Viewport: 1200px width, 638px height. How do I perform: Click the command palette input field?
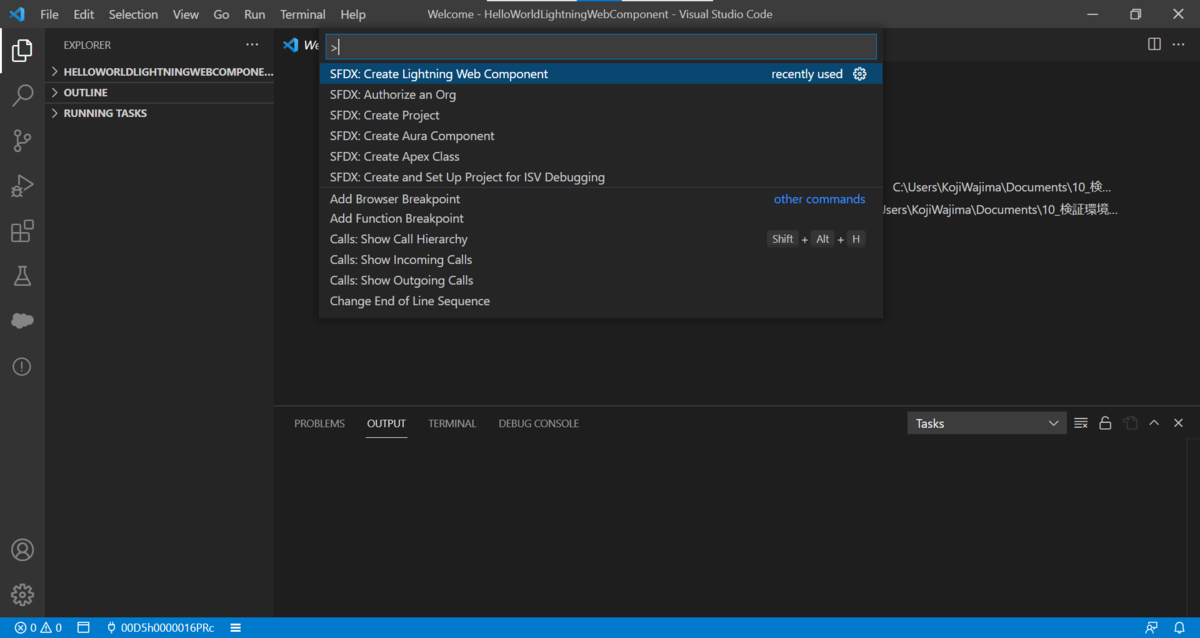(x=601, y=47)
